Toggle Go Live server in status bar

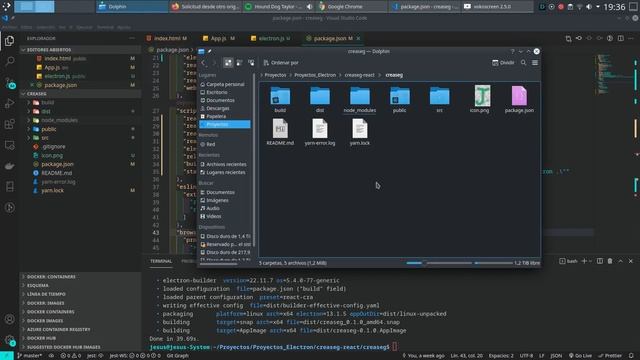coord(580,356)
